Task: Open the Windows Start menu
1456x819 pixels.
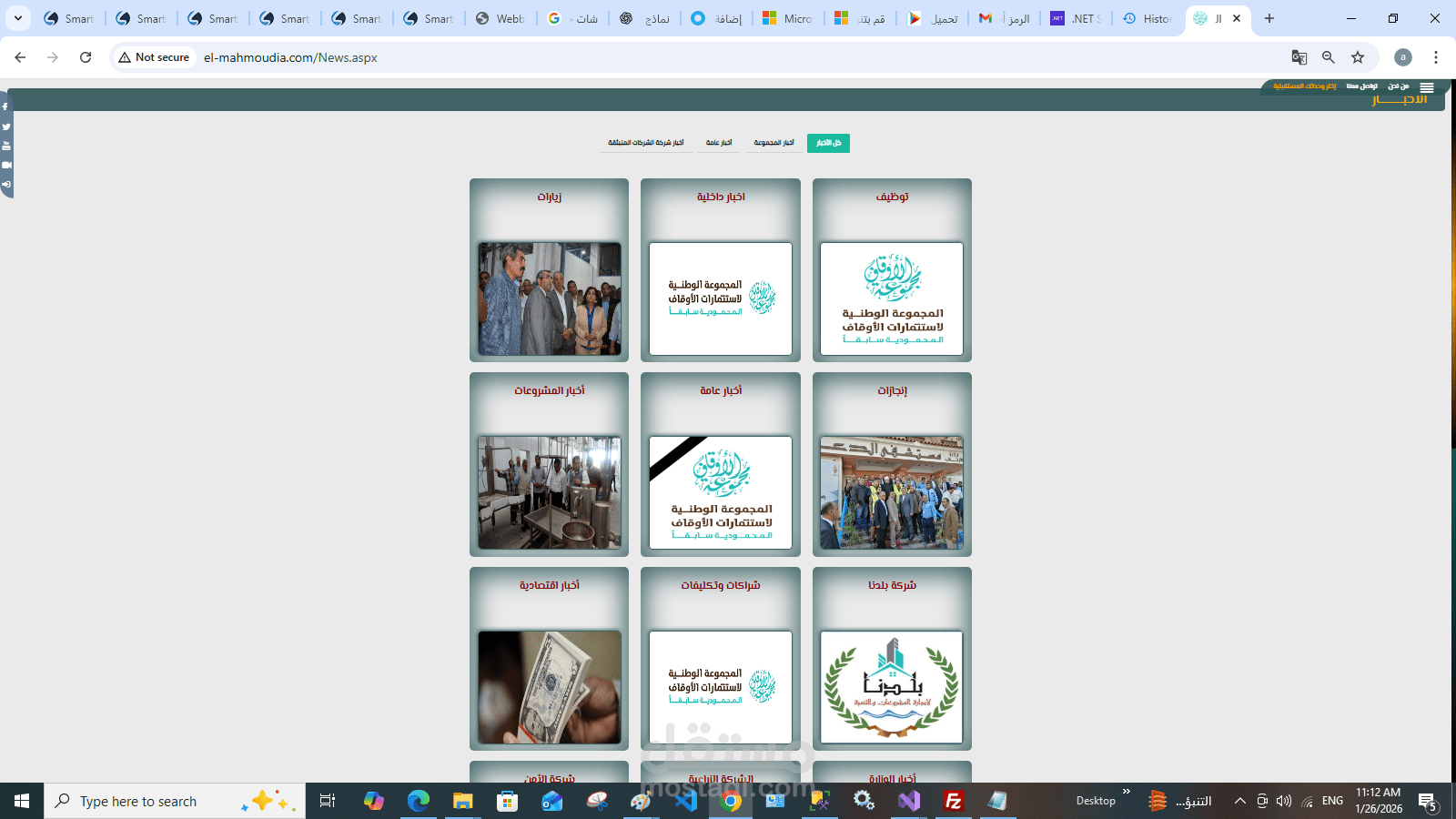Action: 22,801
